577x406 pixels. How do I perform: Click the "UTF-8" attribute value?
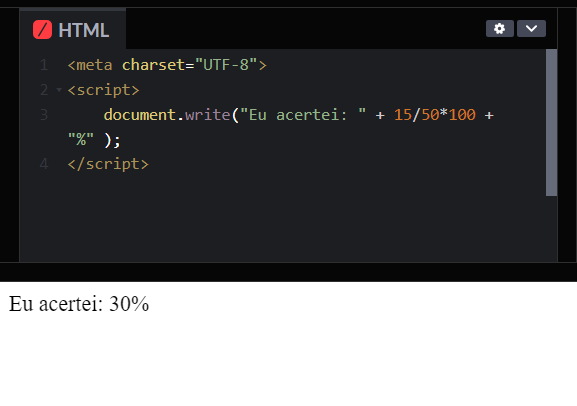[226, 65]
